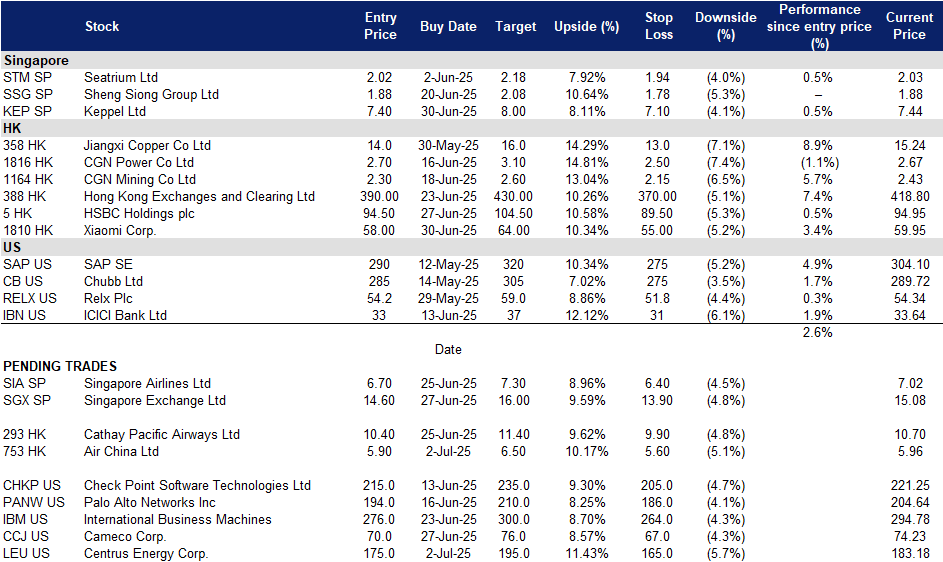Select the Current Price column header
943x562 pixels.
pos(909,26)
